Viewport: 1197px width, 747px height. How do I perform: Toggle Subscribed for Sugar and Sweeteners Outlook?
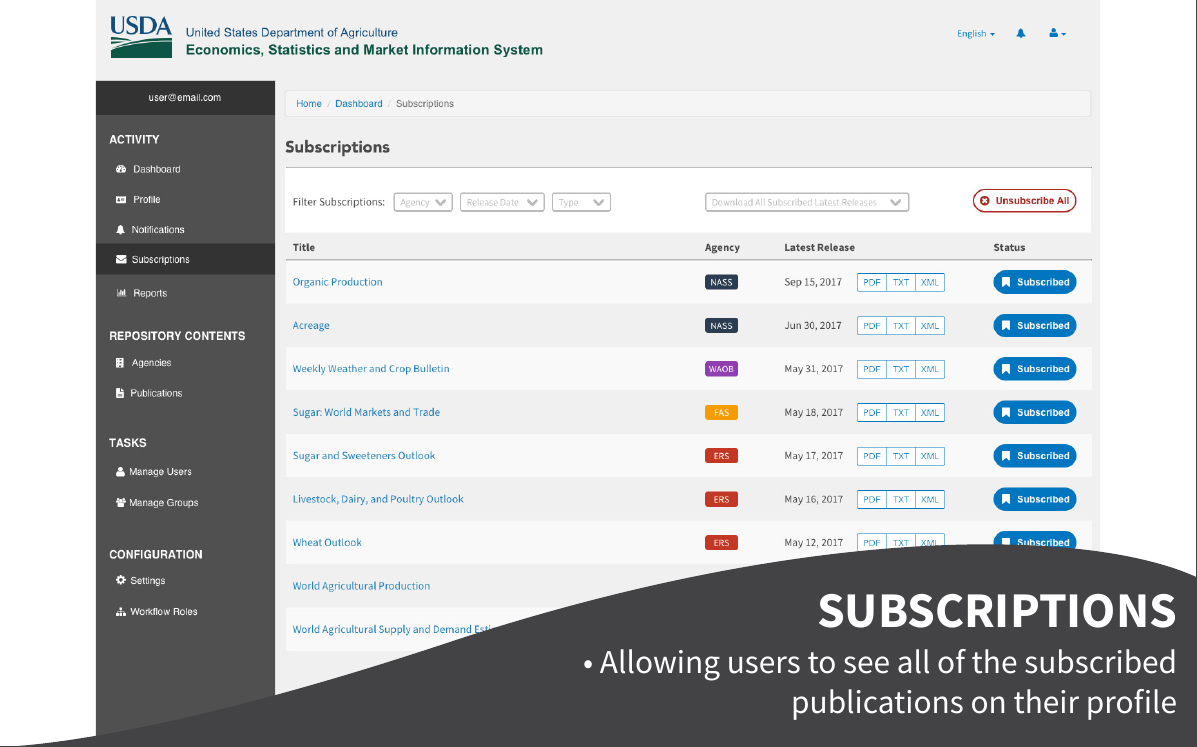pos(1034,456)
